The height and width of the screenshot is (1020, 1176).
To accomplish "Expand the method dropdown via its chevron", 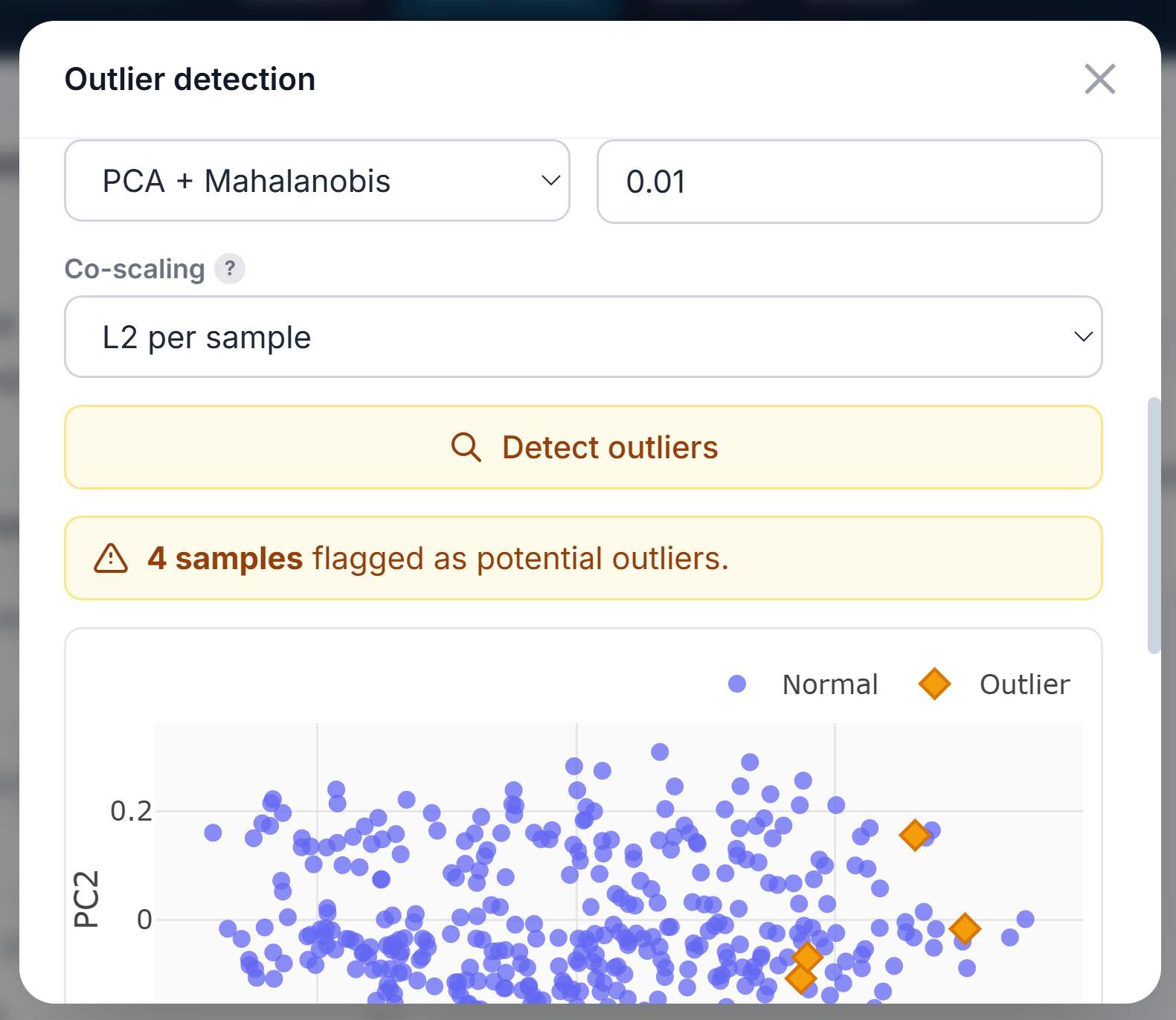I will click(549, 181).
